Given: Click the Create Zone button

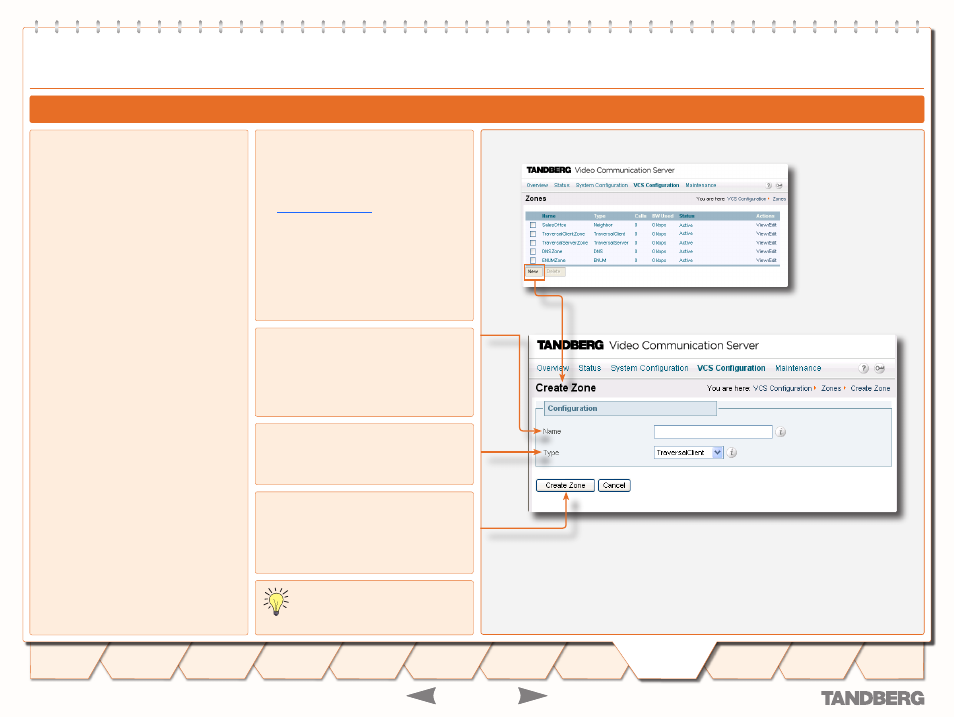Looking at the screenshot, I should point(565,485).
